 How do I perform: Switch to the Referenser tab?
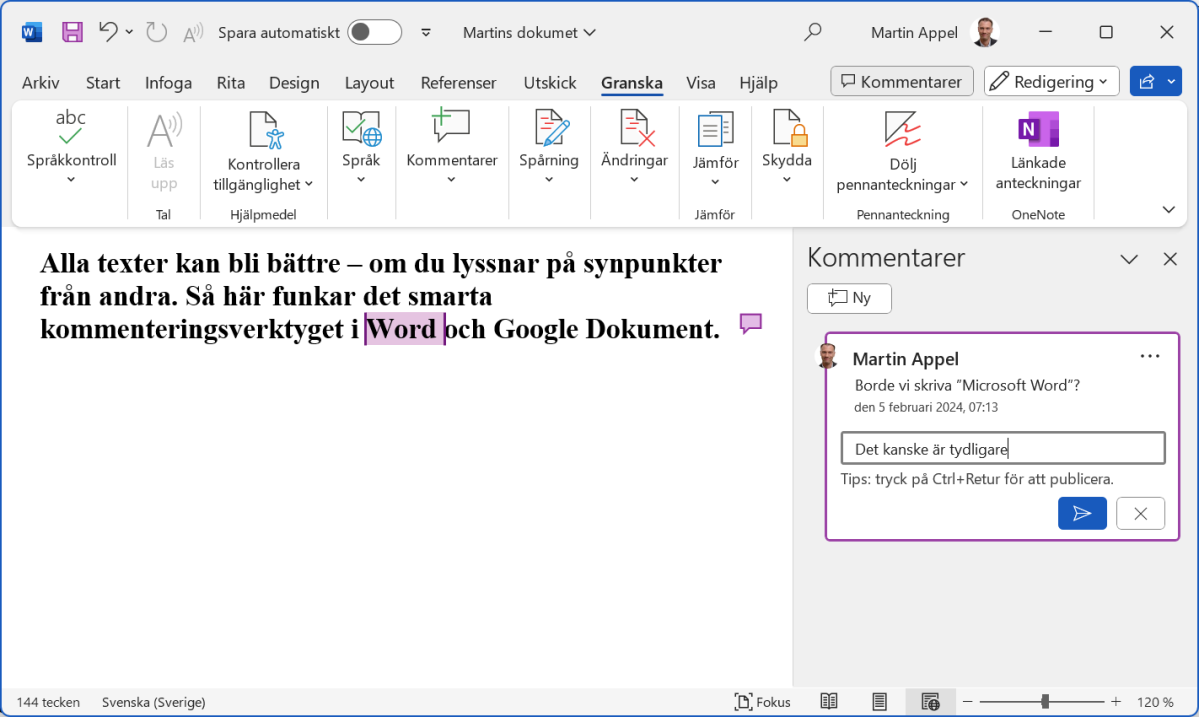458,83
